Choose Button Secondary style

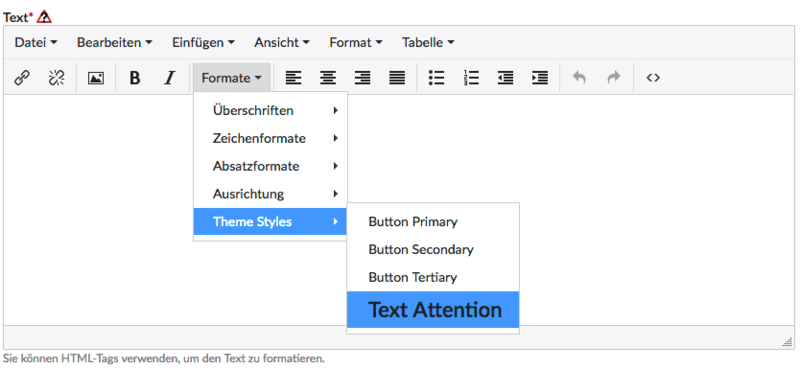pyautogui.click(x=433, y=250)
